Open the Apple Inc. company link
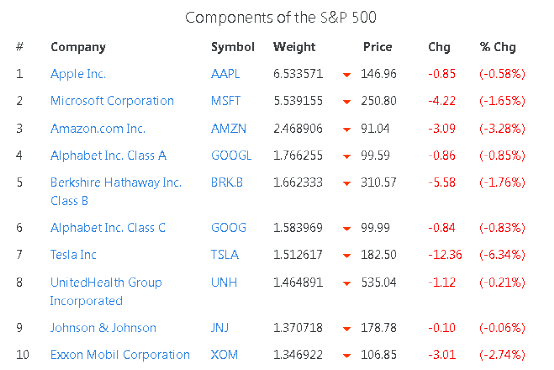This screenshot has width=554, height=370. click(x=78, y=74)
